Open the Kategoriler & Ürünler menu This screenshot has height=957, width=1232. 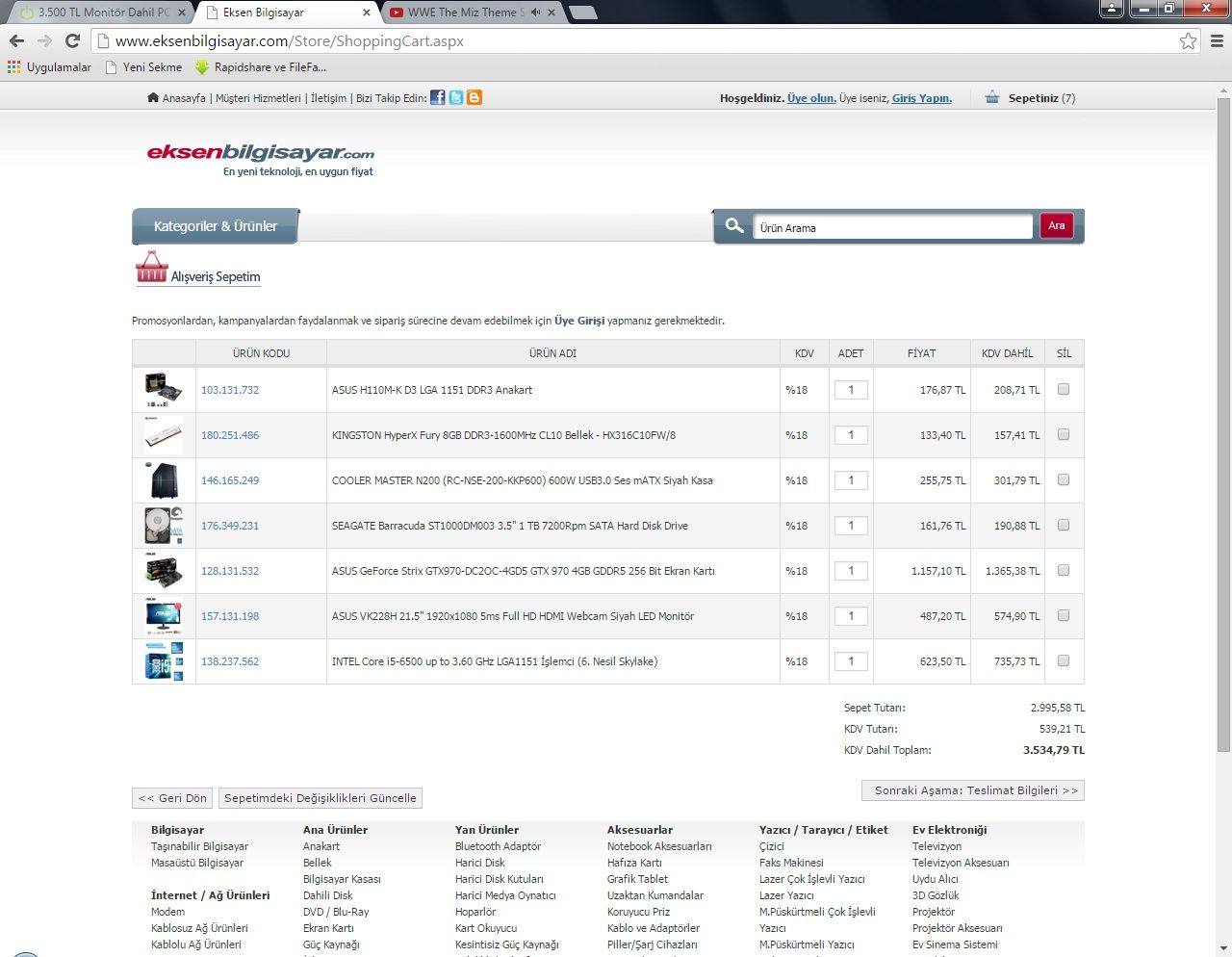coord(216,226)
